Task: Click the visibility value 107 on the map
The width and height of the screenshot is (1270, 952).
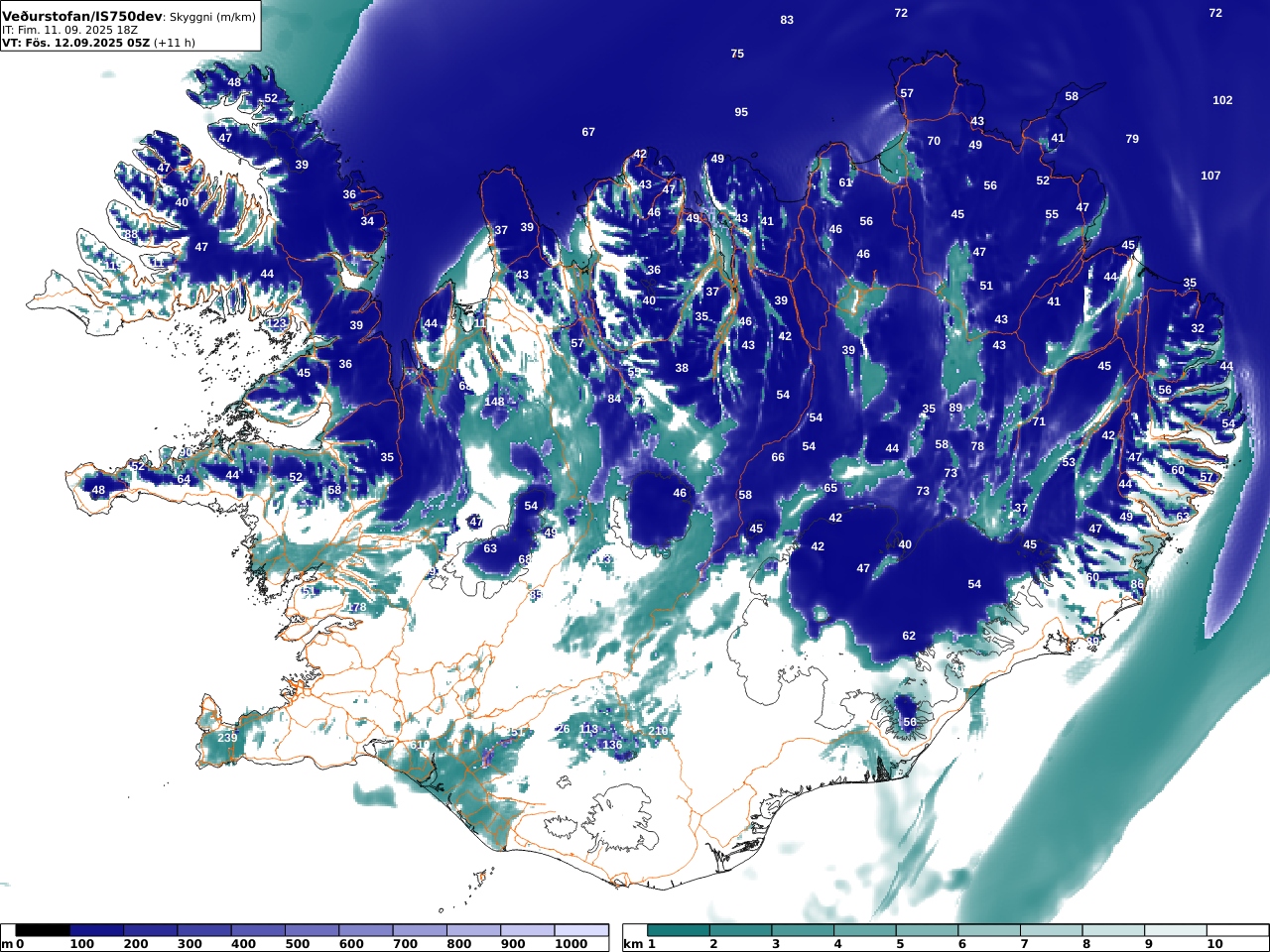Action: (x=1210, y=176)
